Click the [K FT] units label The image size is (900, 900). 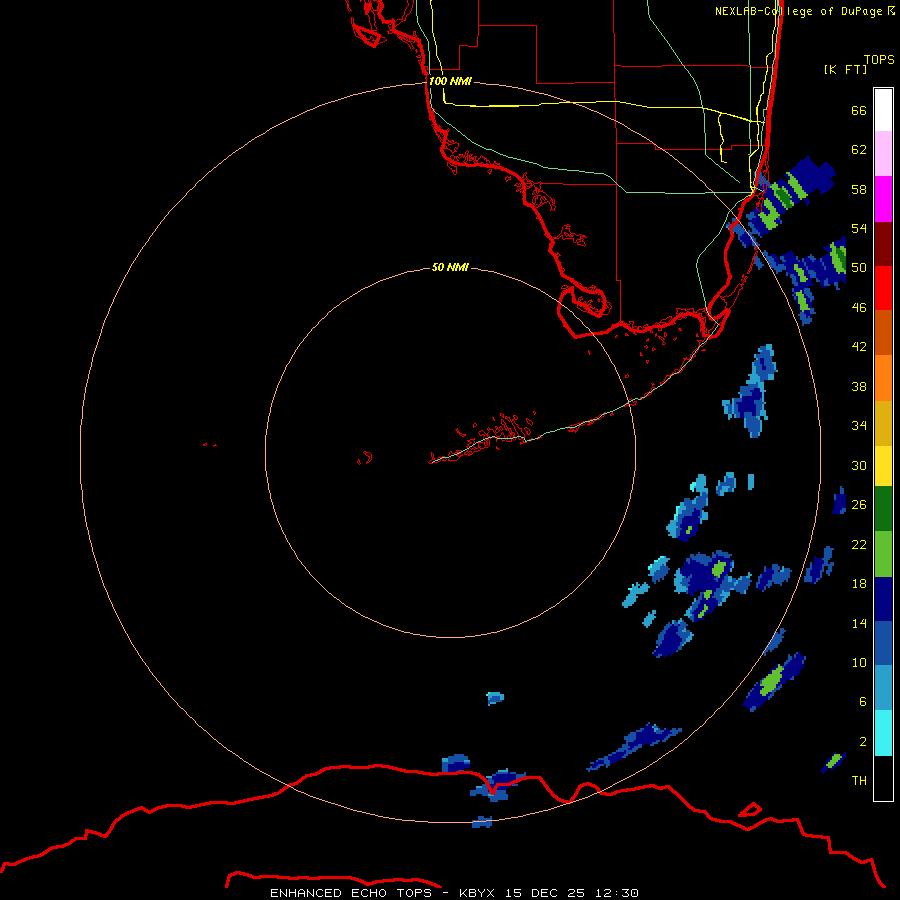[845, 69]
